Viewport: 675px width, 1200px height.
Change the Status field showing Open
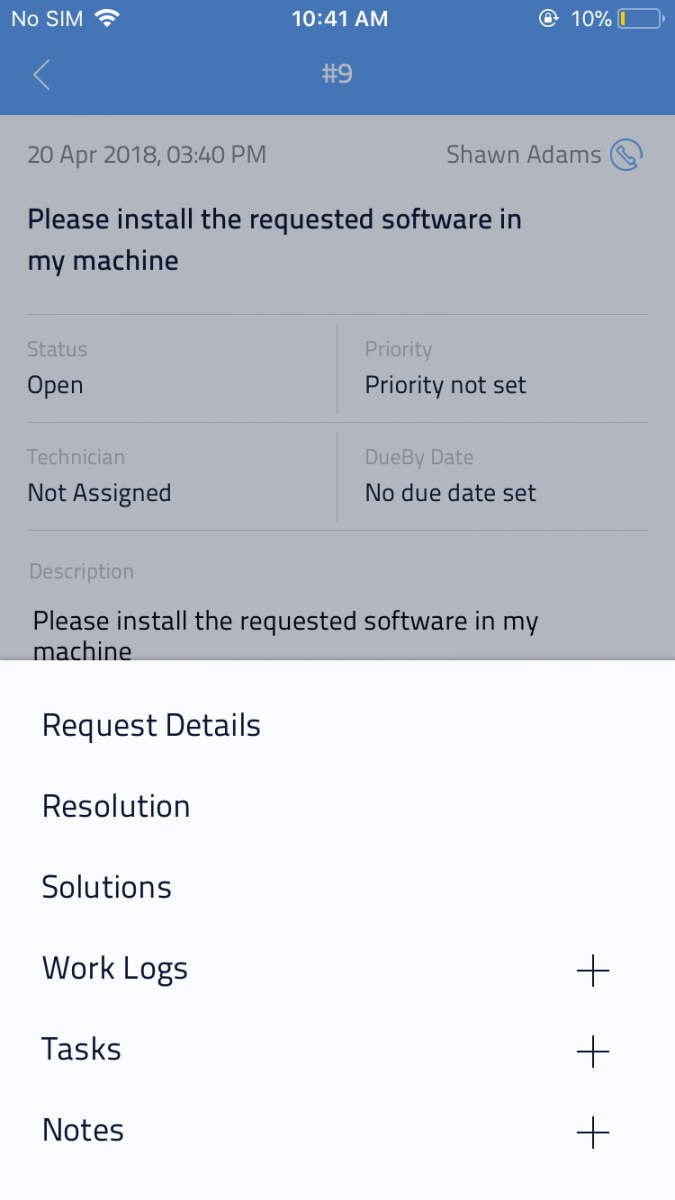tap(56, 385)
